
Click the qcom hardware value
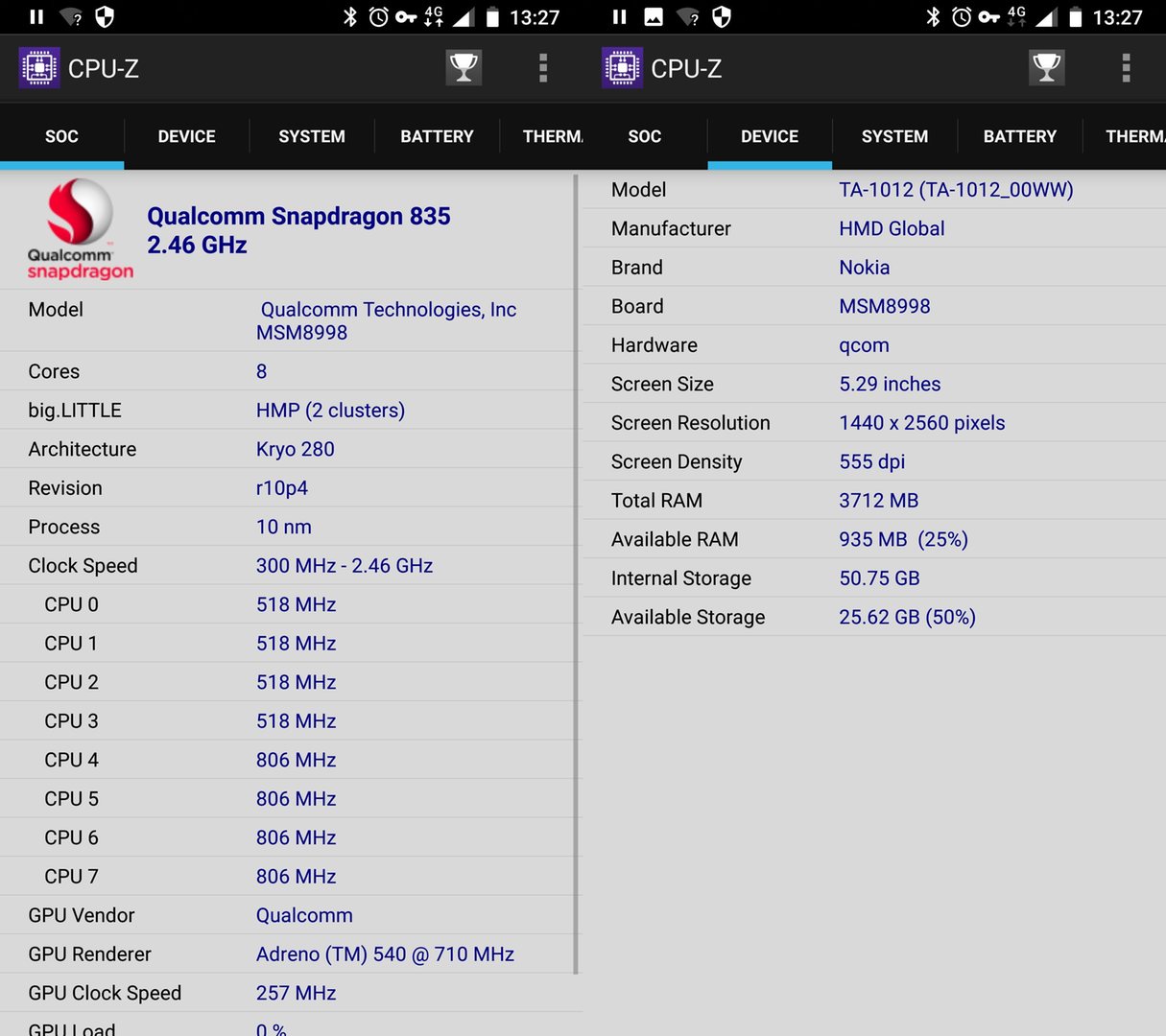(864, 345)
